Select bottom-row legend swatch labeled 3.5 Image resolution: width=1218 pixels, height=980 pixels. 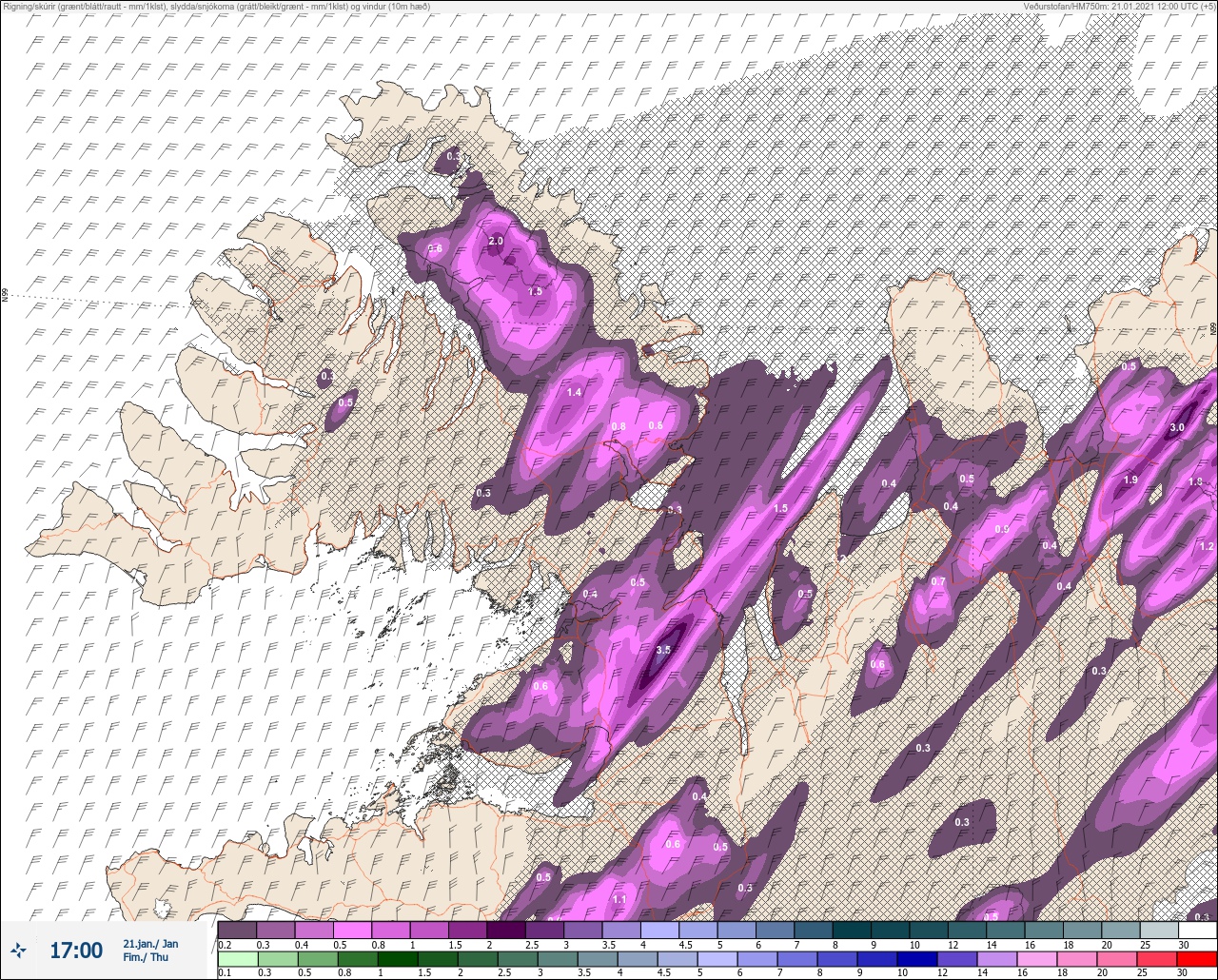point(598,959)
